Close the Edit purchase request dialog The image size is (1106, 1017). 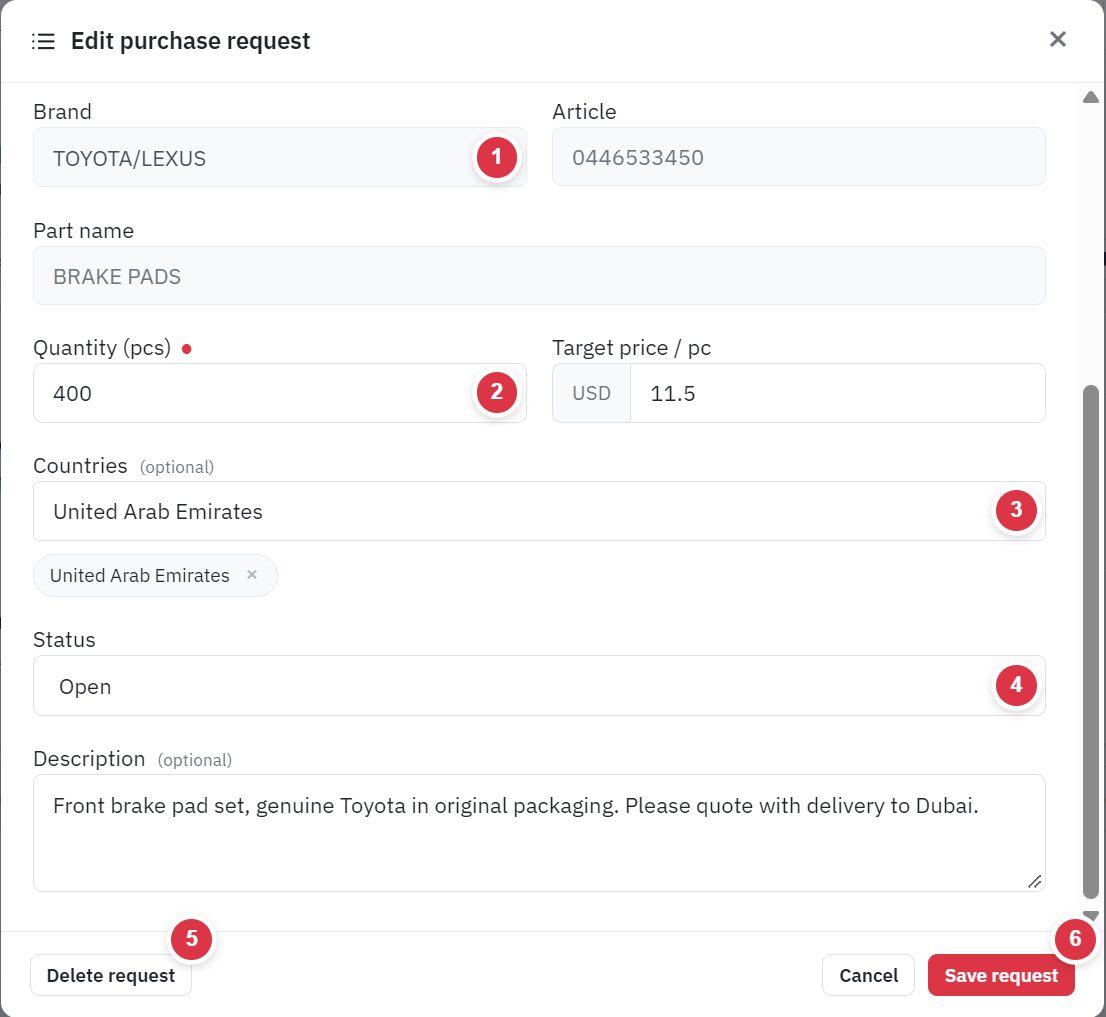[1057, 39]
